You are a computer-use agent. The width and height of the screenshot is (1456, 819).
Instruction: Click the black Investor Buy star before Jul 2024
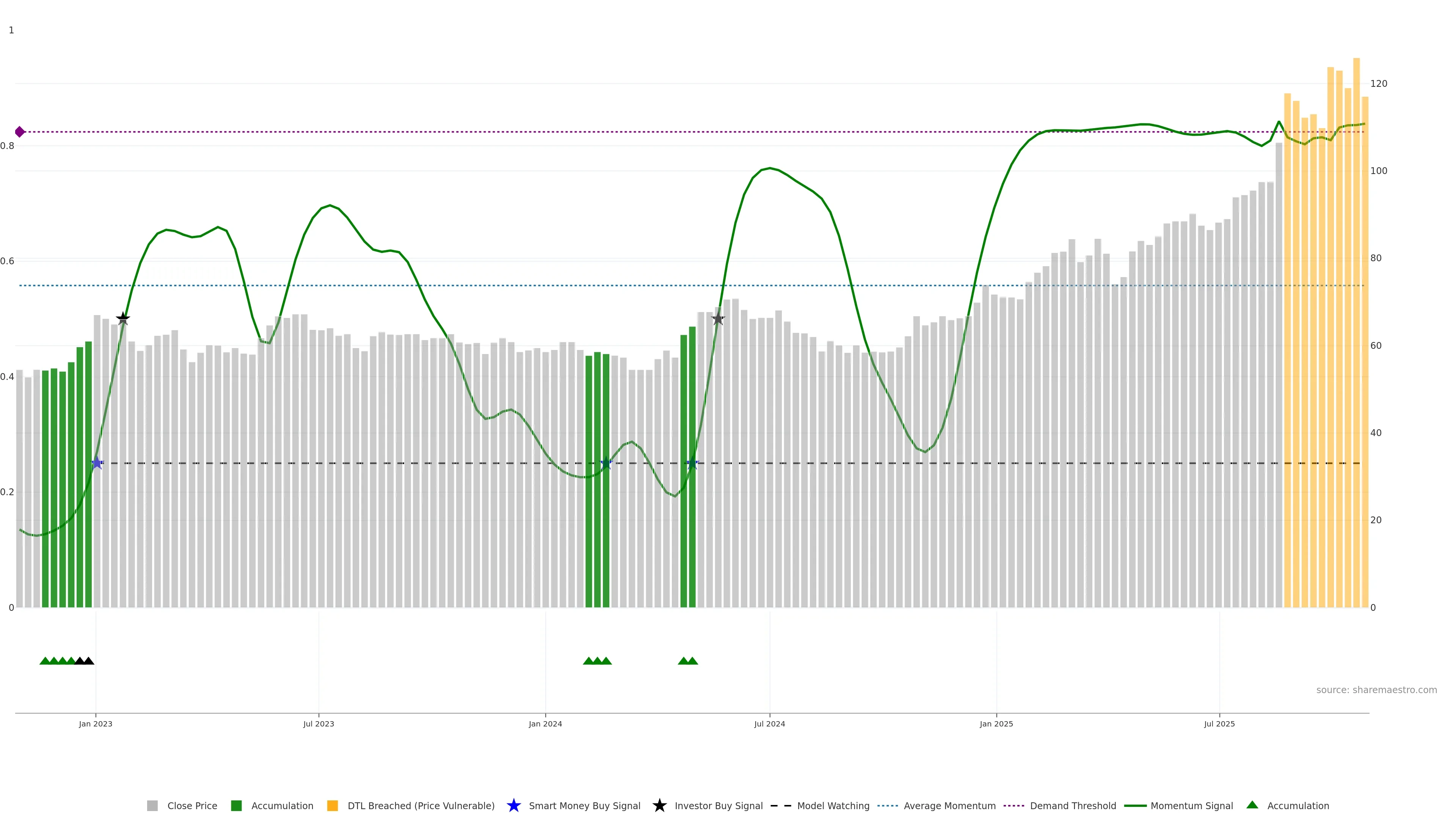coord(718,319)
